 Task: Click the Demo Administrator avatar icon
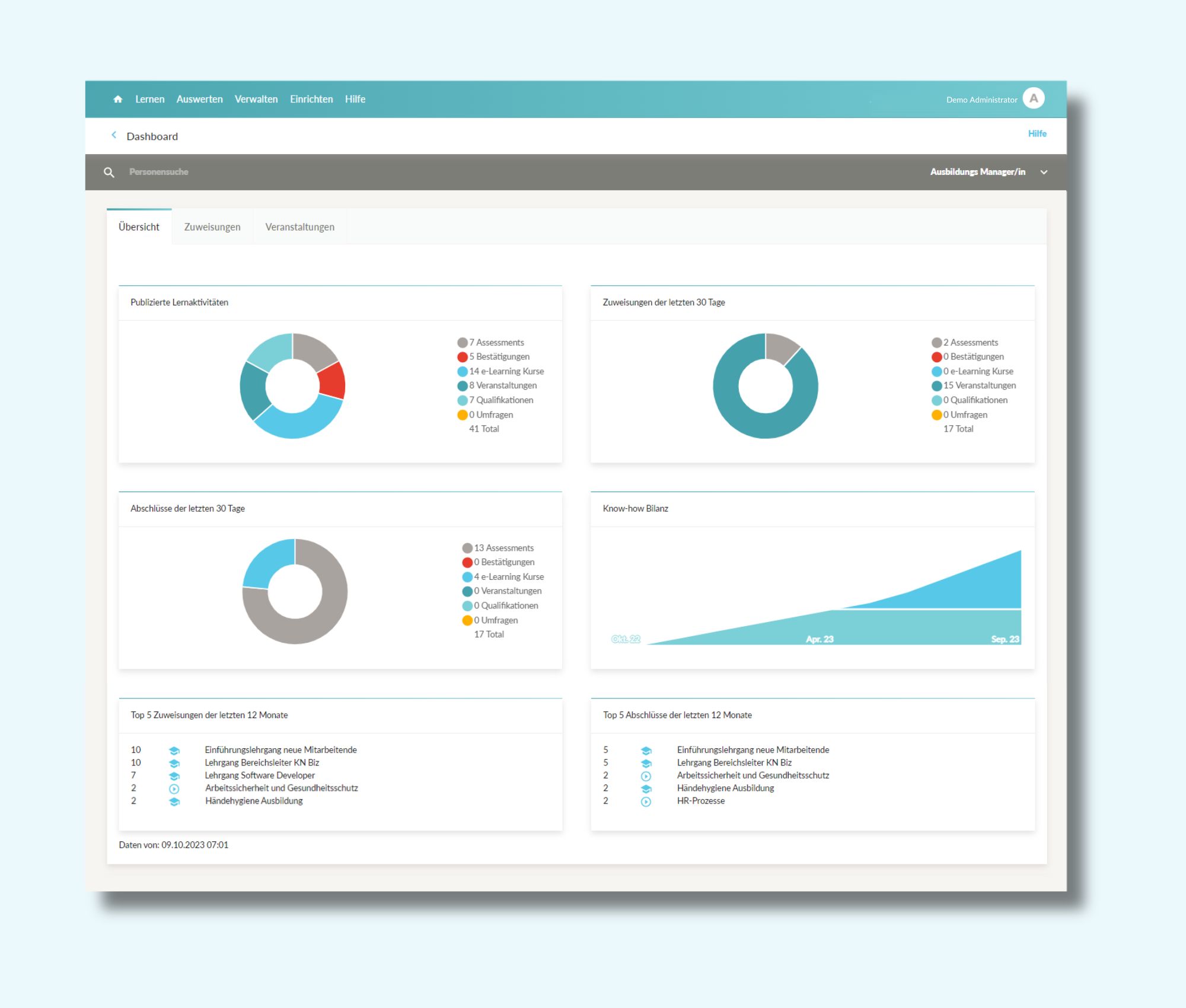pyautogui.click(x=1034, y=98)
